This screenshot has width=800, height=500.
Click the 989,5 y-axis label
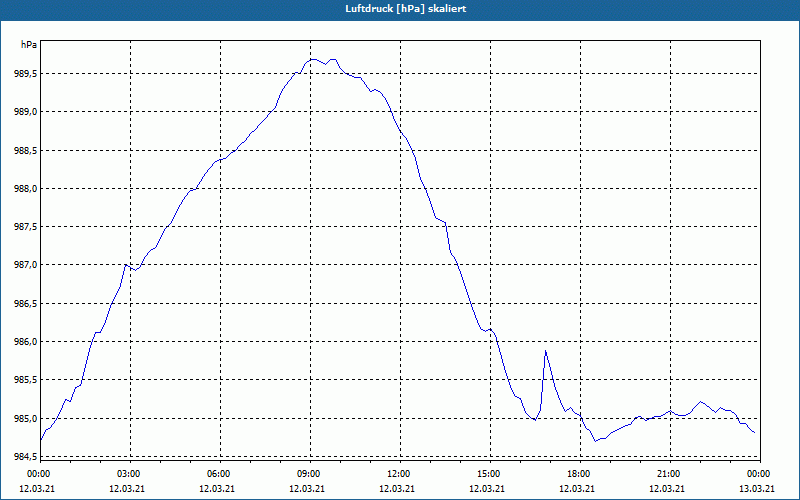tap(26, 73)
